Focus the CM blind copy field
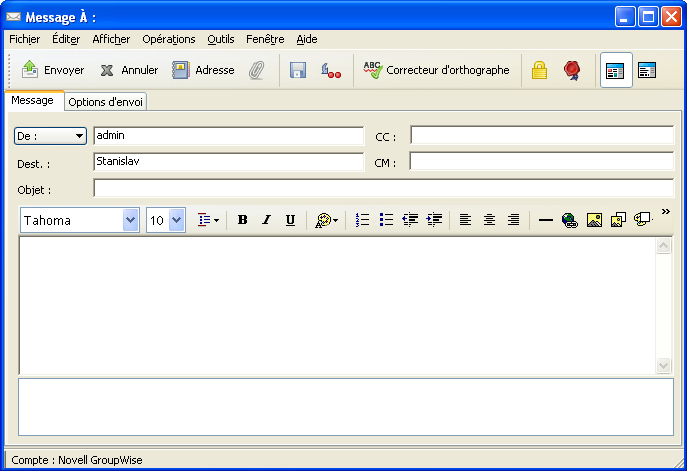Screen dimensions: 687x471 [x=542, y=161]
